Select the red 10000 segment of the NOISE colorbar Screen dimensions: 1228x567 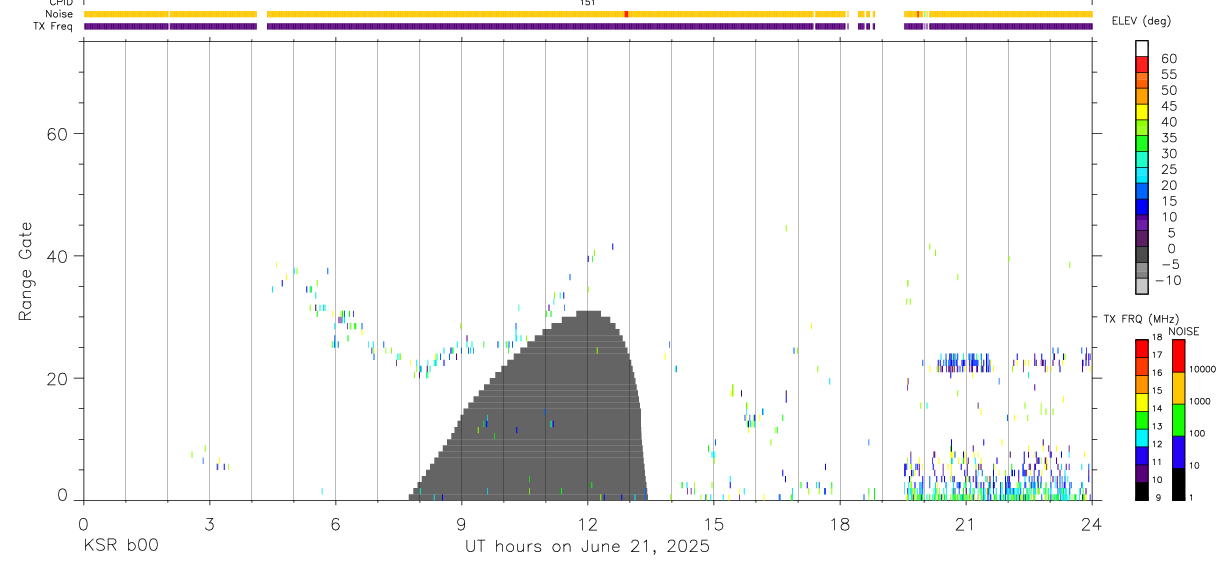pyautogui.click(x=1179, y=356)
